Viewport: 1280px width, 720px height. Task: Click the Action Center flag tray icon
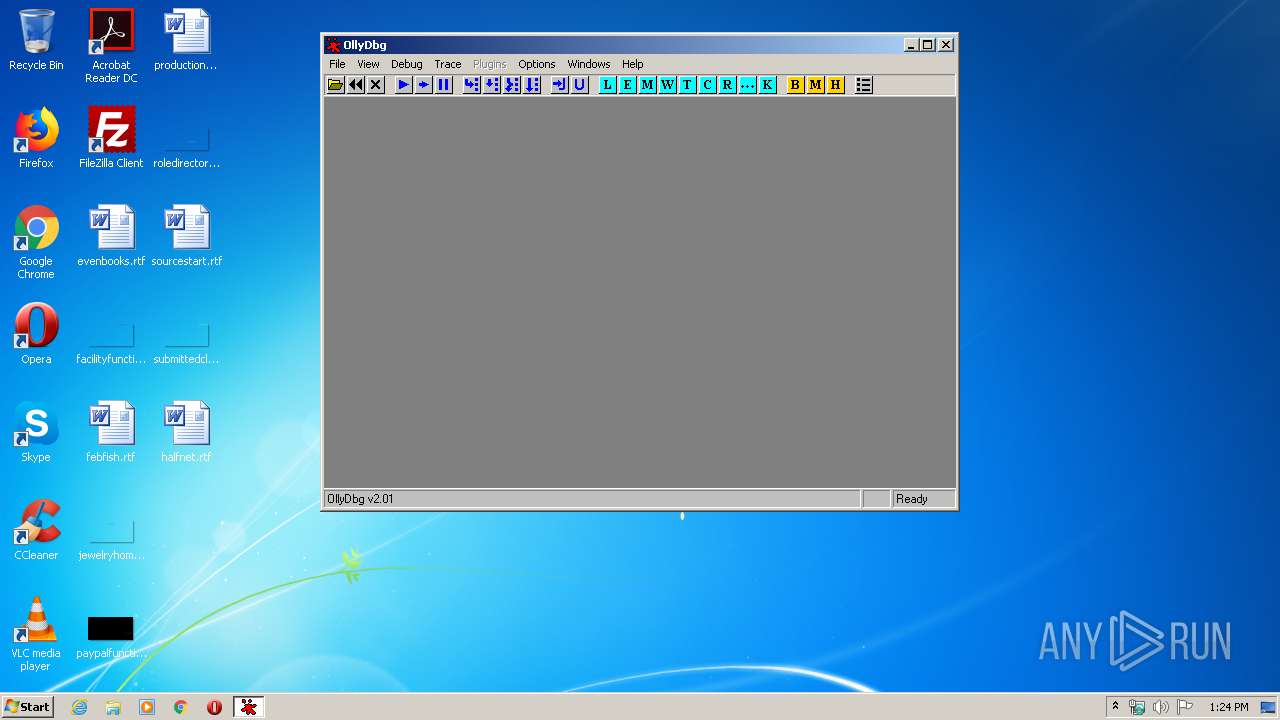[1185, 707]
